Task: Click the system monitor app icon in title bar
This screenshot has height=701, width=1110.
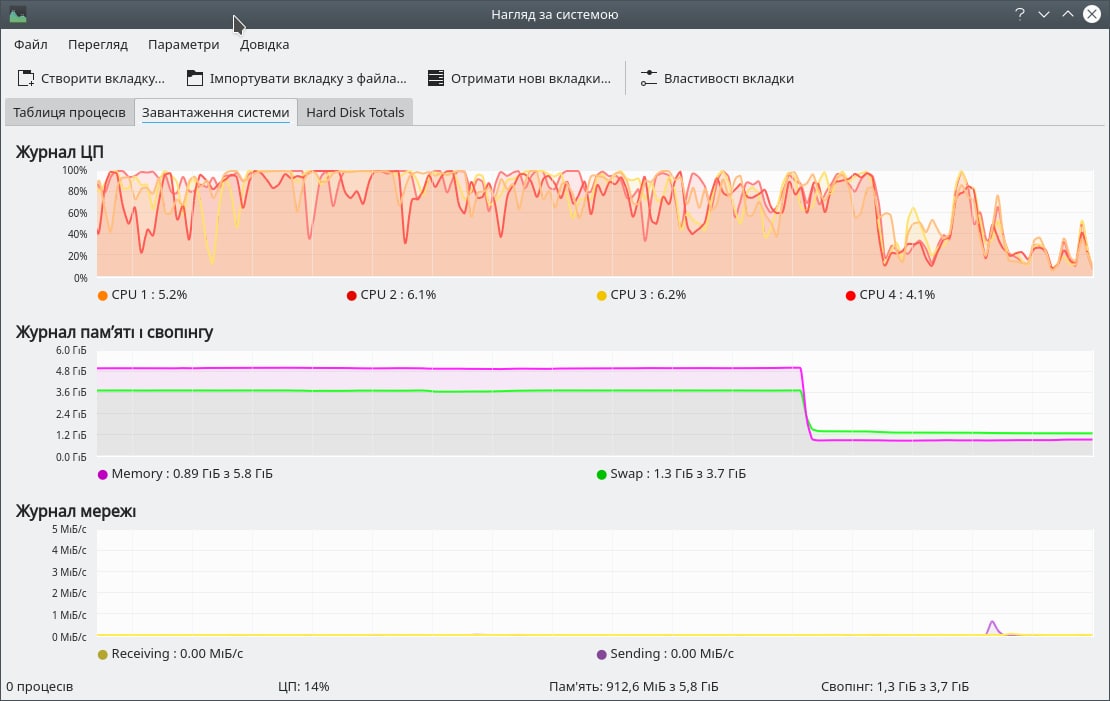Action: pos(18,14)
